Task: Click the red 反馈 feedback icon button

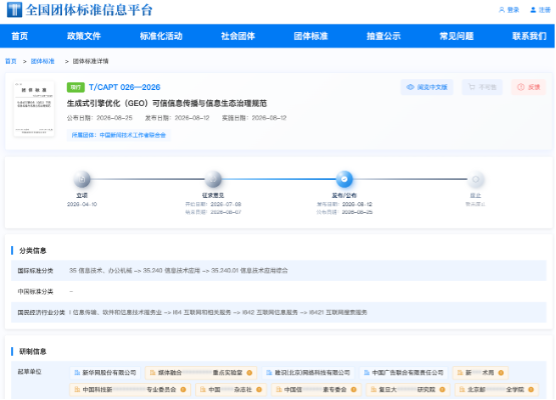Action: click(x=521, y=87)
